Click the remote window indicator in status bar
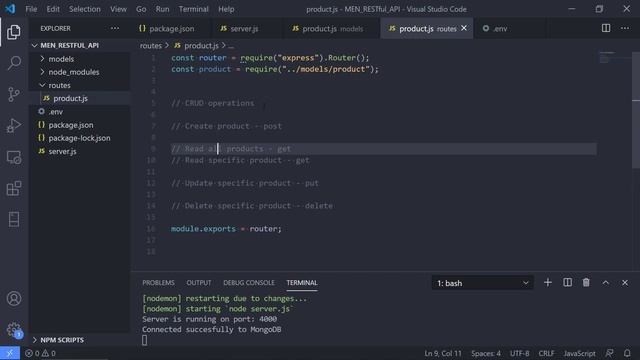 (10, 353)
